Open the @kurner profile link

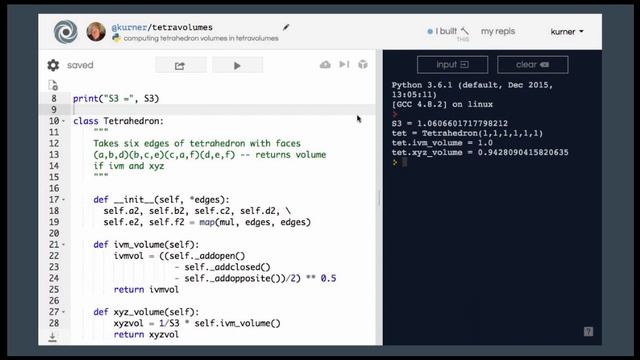pyautogui.click(x=129, y=27)
